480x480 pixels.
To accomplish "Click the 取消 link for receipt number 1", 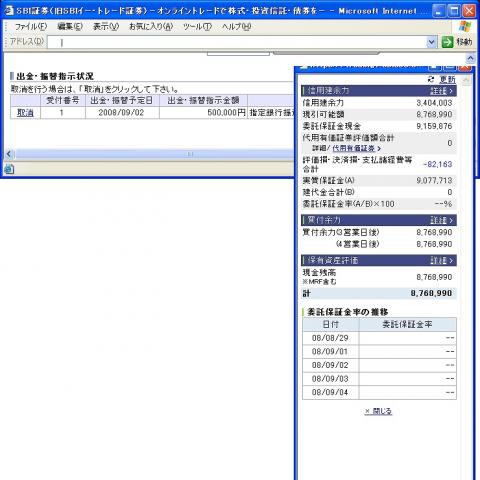I will 25,113.
